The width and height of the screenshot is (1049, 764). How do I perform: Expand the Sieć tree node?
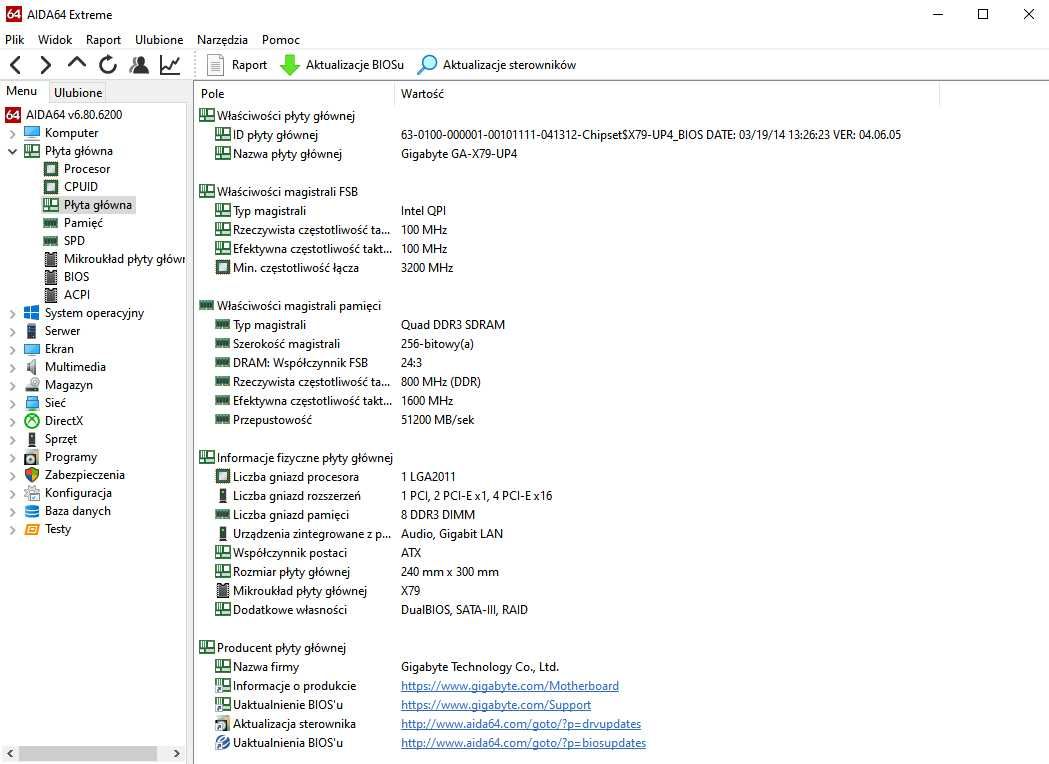point(12,403)
